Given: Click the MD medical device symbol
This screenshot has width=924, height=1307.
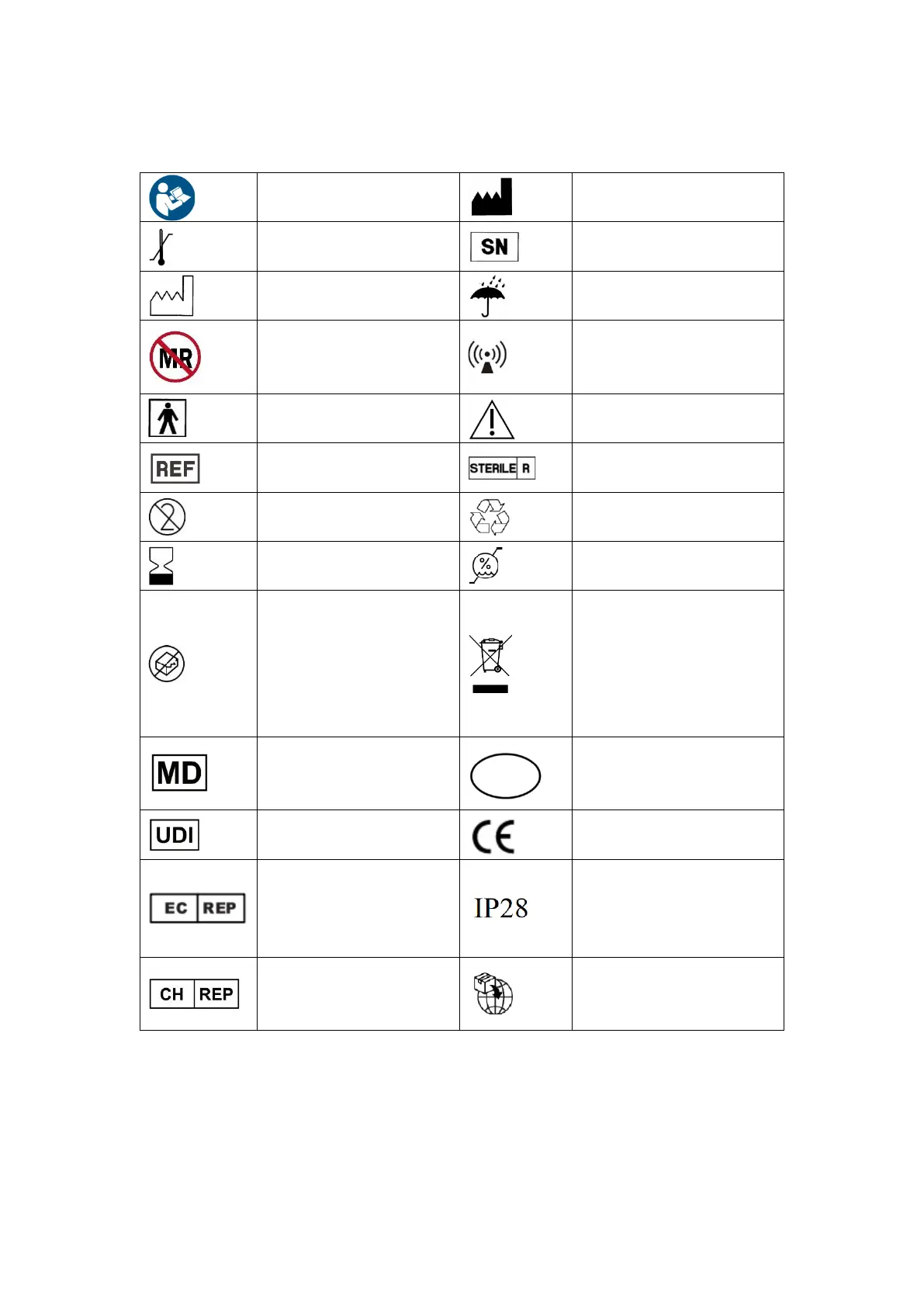Looking at the screenshot, I should pyautogui.click(x=179, y=773).
